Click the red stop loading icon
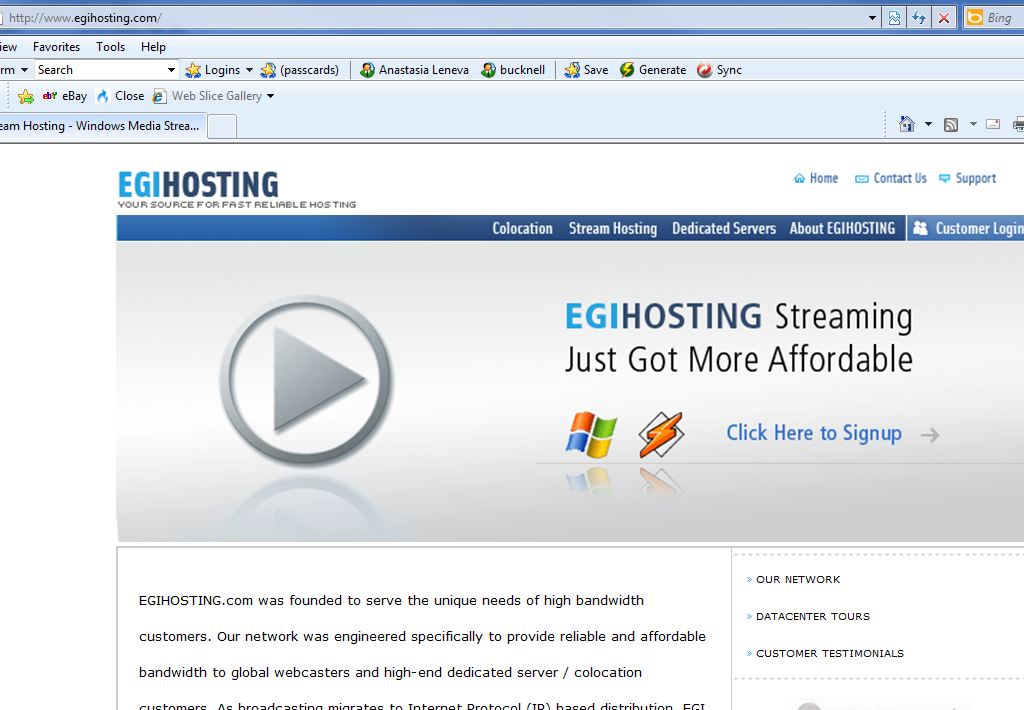This screenshot has width=1024, height=710. [944, 18]
